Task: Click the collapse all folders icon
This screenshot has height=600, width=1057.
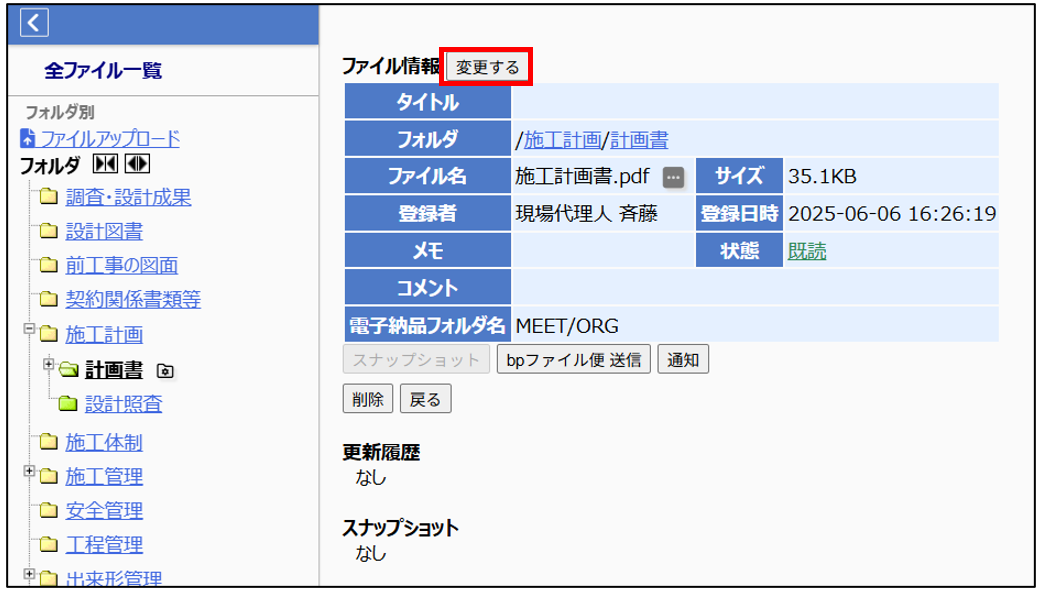Action: (x=104, y=164)
